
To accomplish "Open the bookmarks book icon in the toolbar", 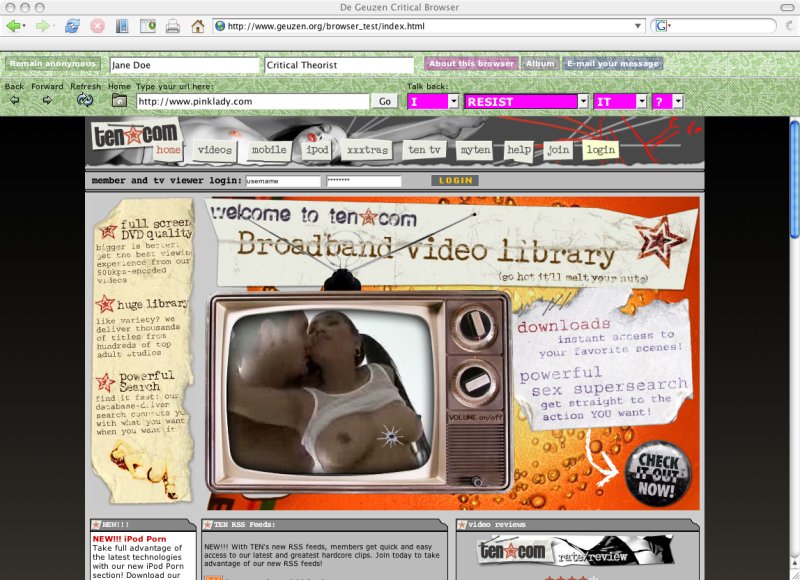I will (122, 26).
